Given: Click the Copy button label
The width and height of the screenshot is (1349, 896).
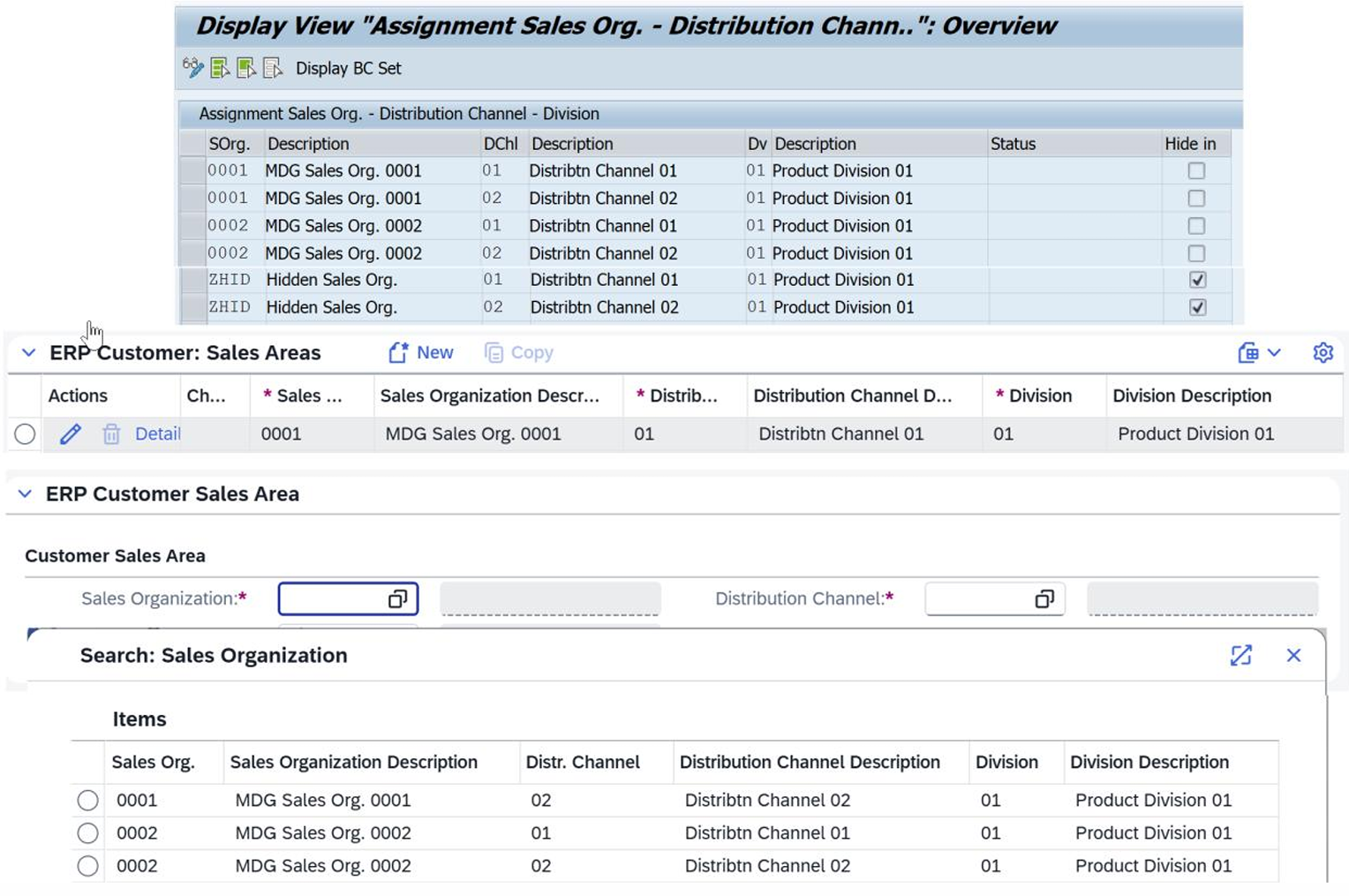Looking at the screenshot, I should tap(531, 353).
